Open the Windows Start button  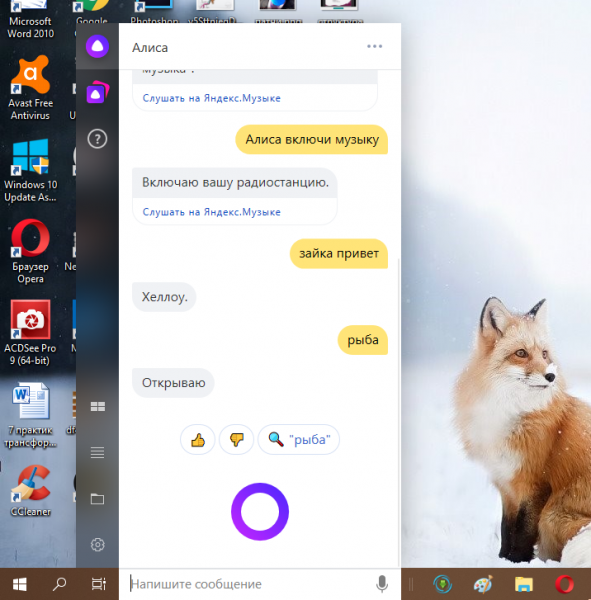coord(20,584)
